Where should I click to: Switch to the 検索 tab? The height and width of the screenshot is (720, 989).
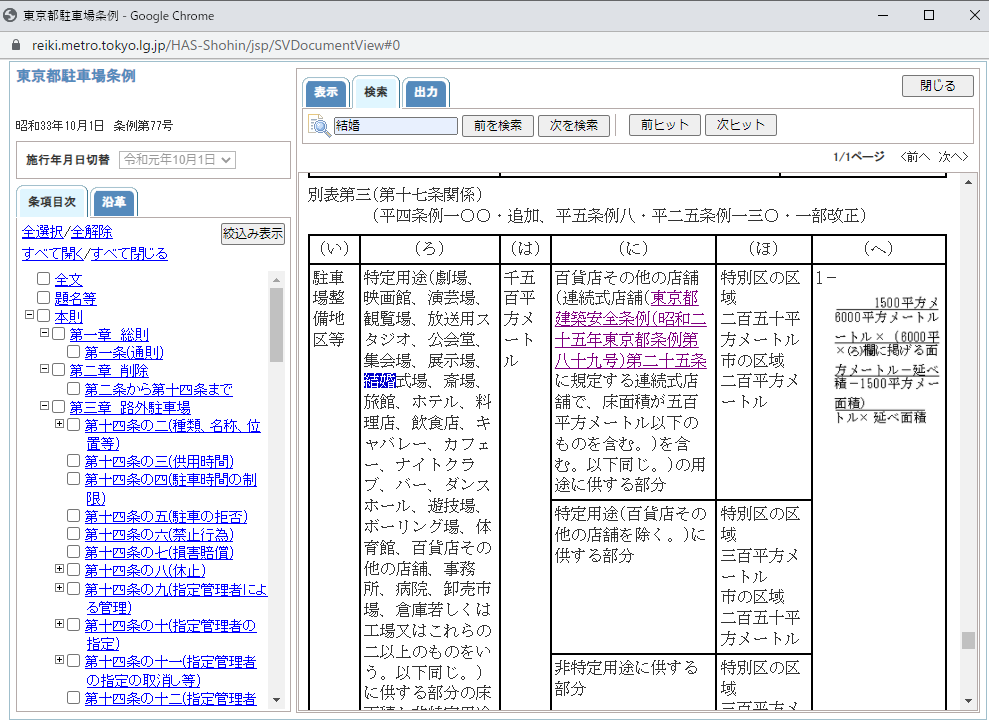[375, 92]
